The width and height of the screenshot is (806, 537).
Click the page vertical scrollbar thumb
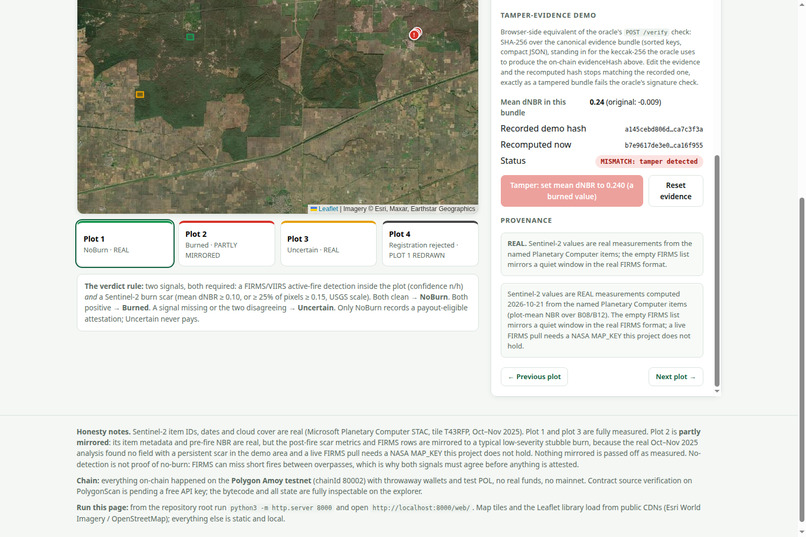click(802, 360)
